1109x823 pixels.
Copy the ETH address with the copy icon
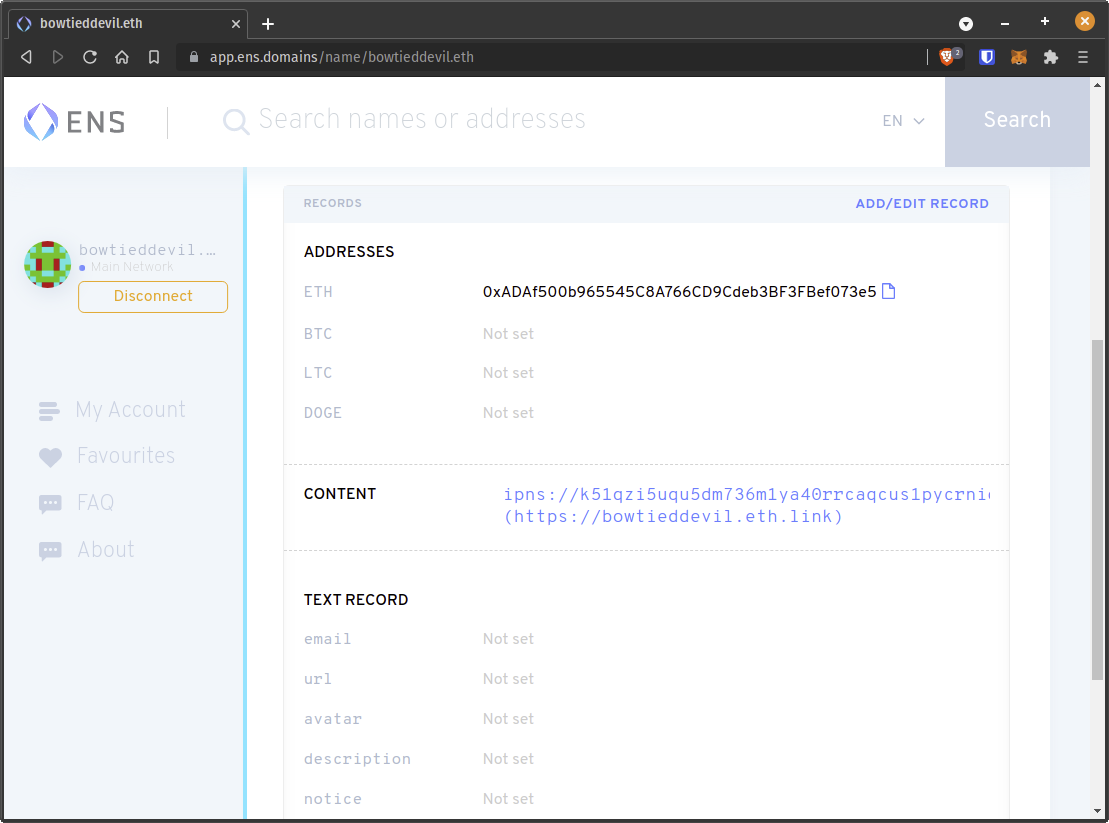[x=888, y=291]
